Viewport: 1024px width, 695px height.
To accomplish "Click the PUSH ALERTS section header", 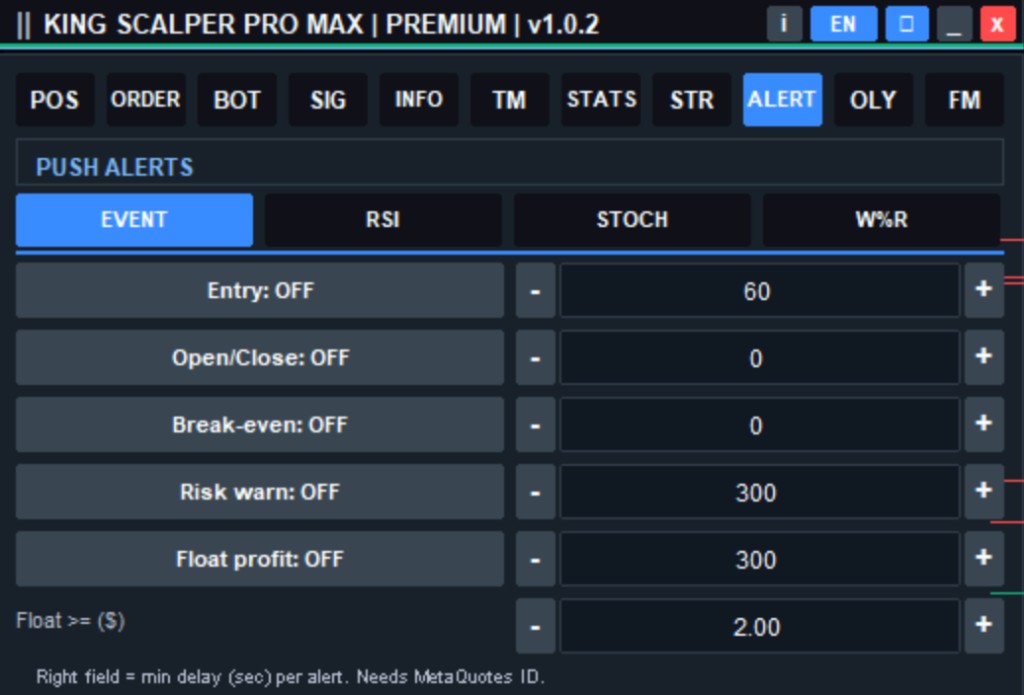I will [509, 162].
